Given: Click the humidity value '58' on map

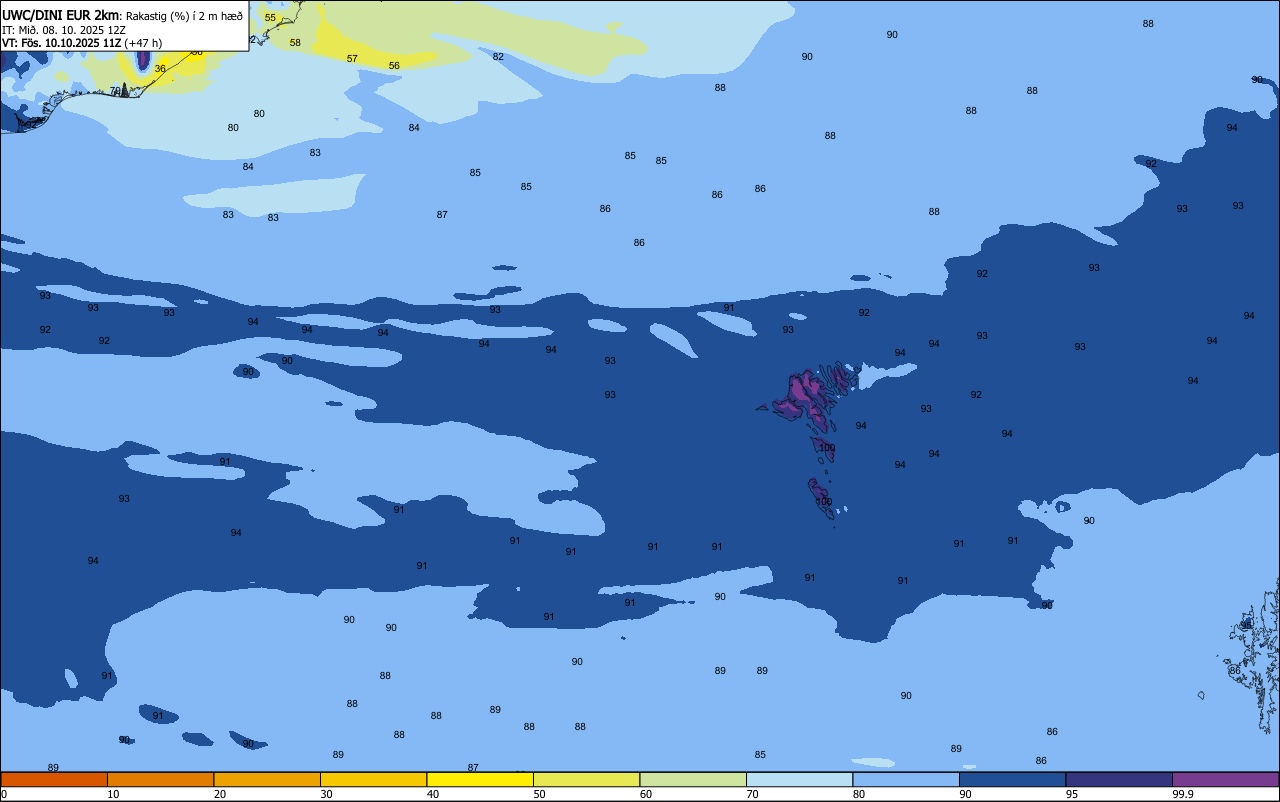Looking at the screenshot, I should pos(295,43).
